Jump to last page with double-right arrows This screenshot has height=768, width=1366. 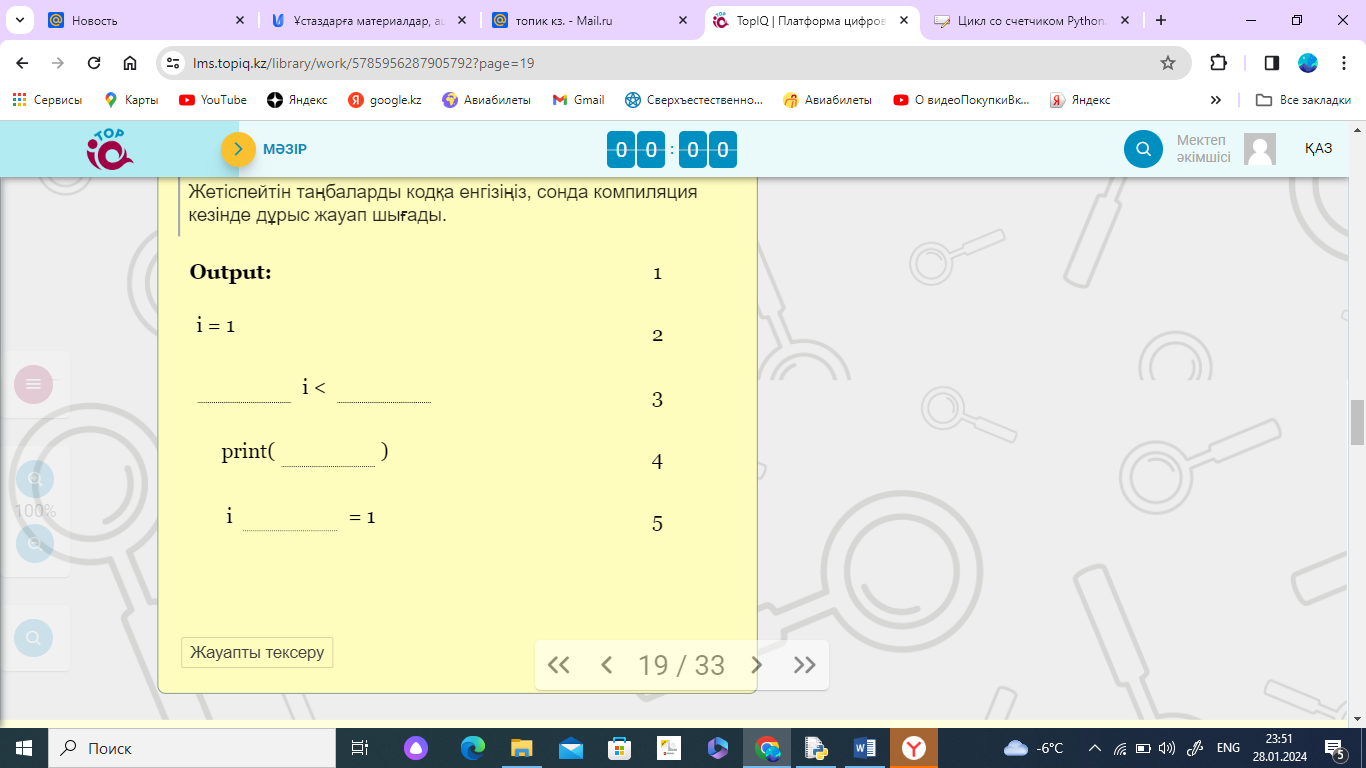(x=804, y=665)
